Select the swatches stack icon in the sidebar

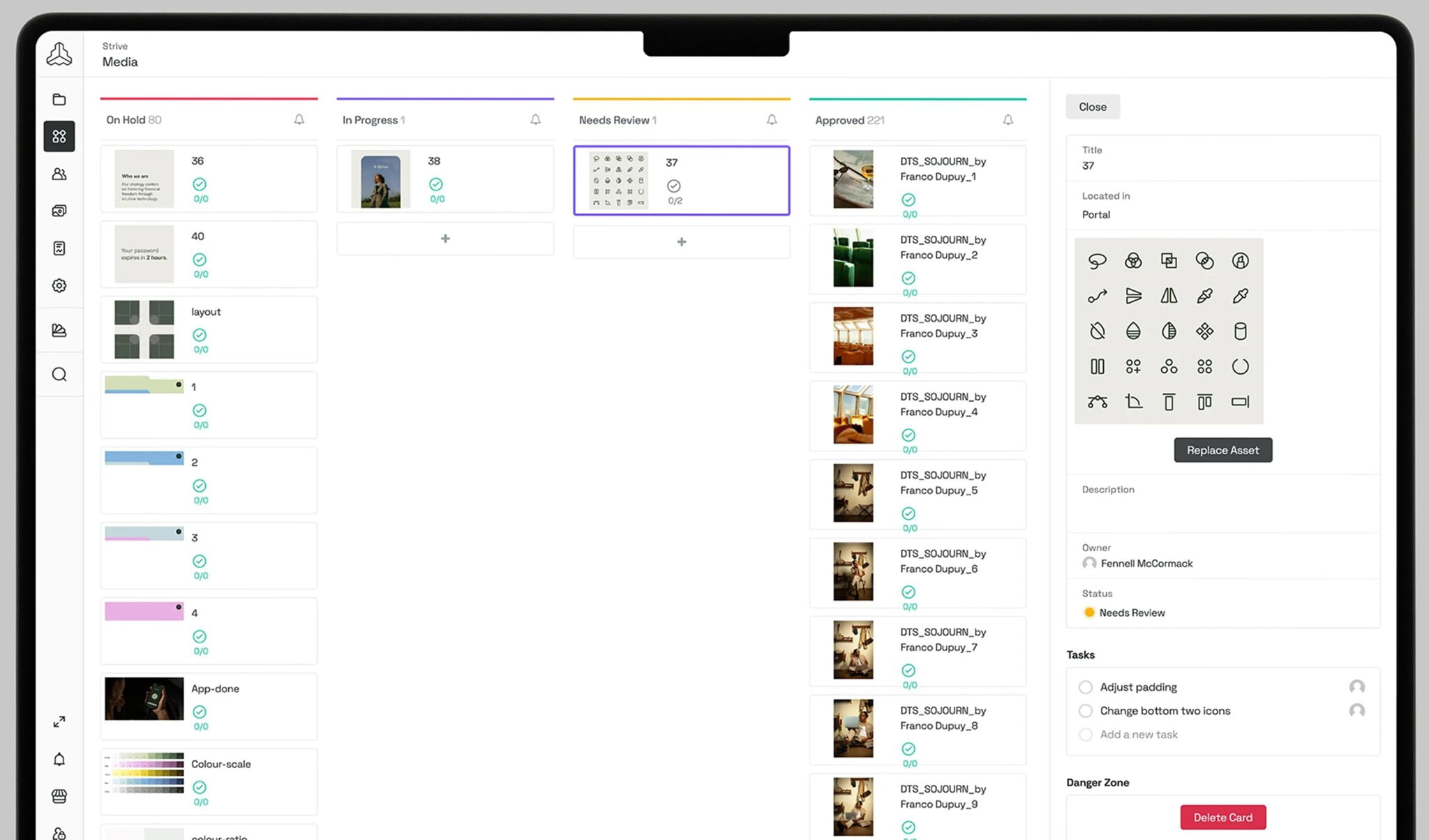59,330
